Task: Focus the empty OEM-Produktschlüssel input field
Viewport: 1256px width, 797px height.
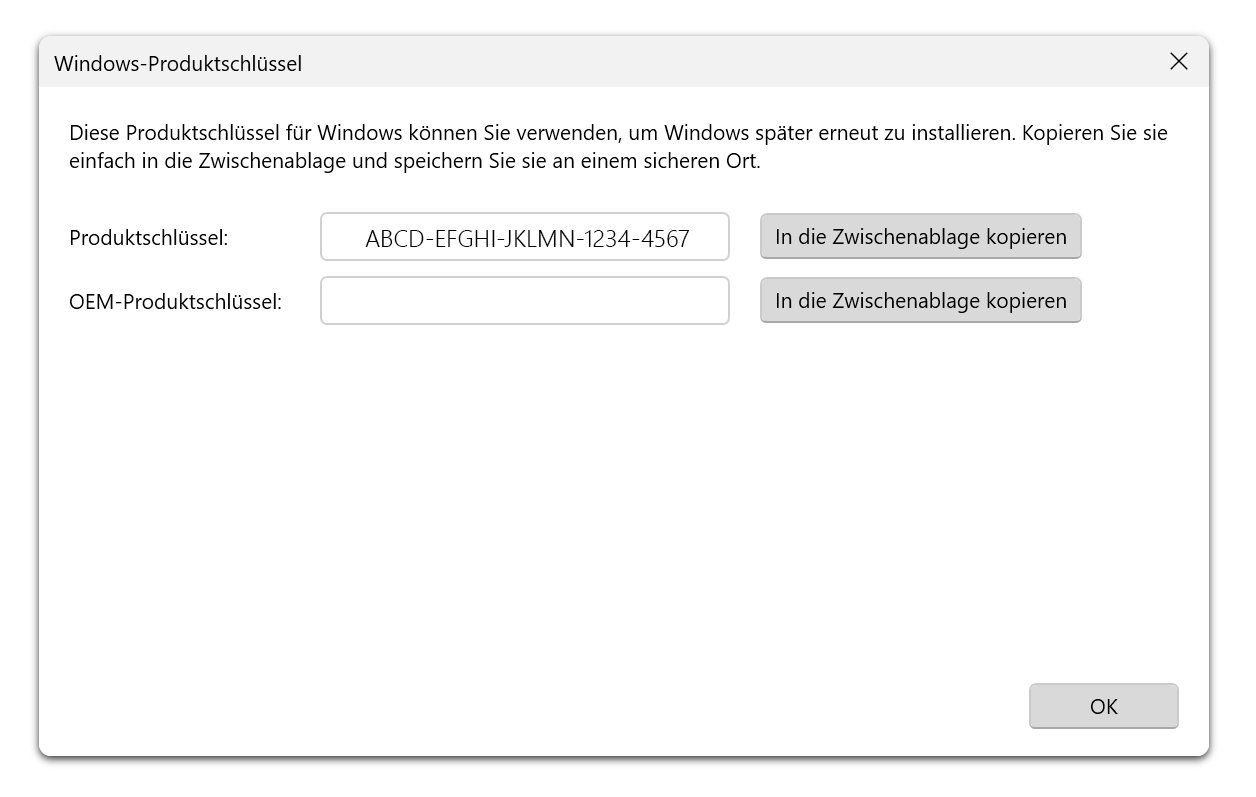Action: 524,301
